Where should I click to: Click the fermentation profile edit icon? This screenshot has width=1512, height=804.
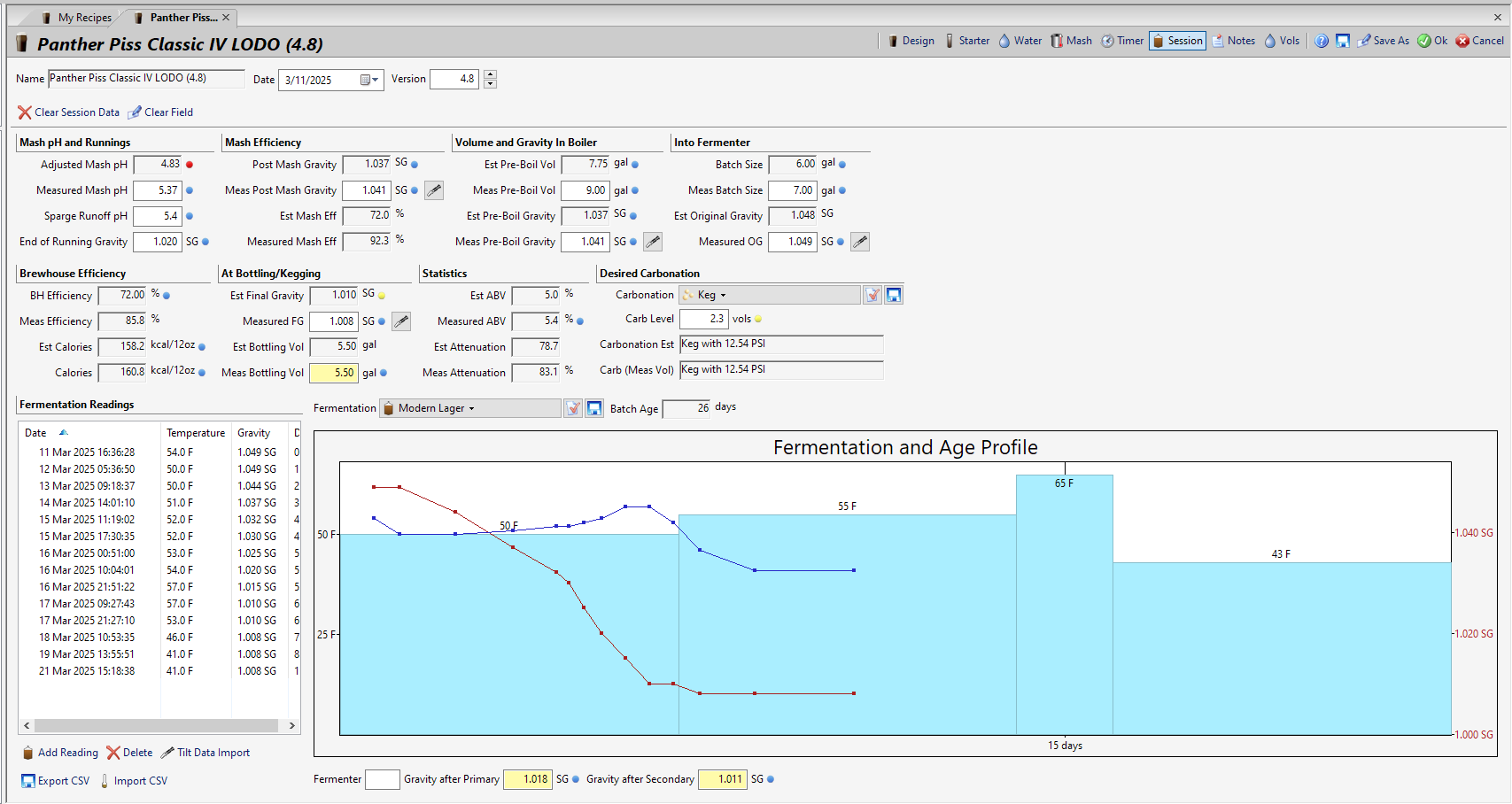573,408
